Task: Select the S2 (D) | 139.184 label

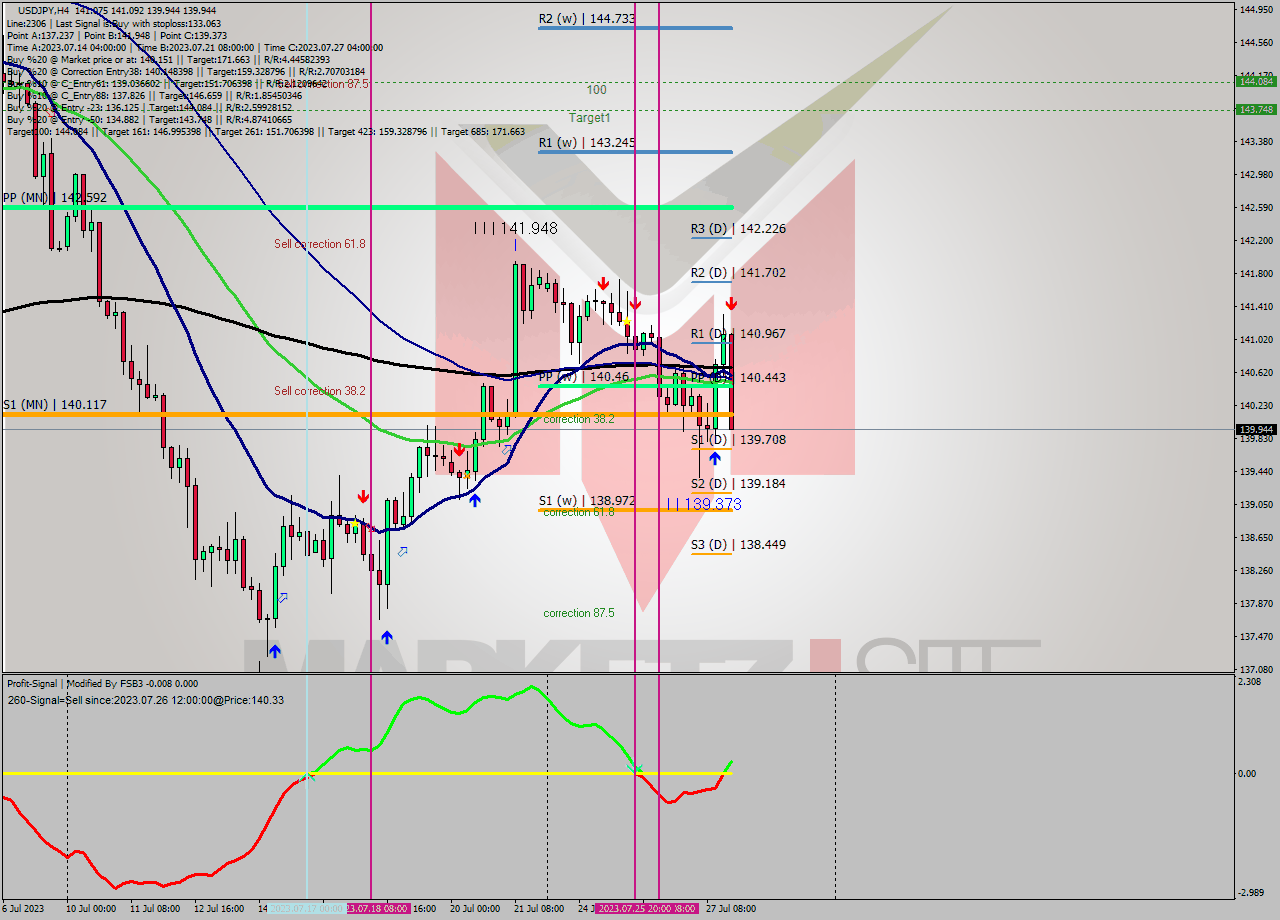Action: pos(738,484)
